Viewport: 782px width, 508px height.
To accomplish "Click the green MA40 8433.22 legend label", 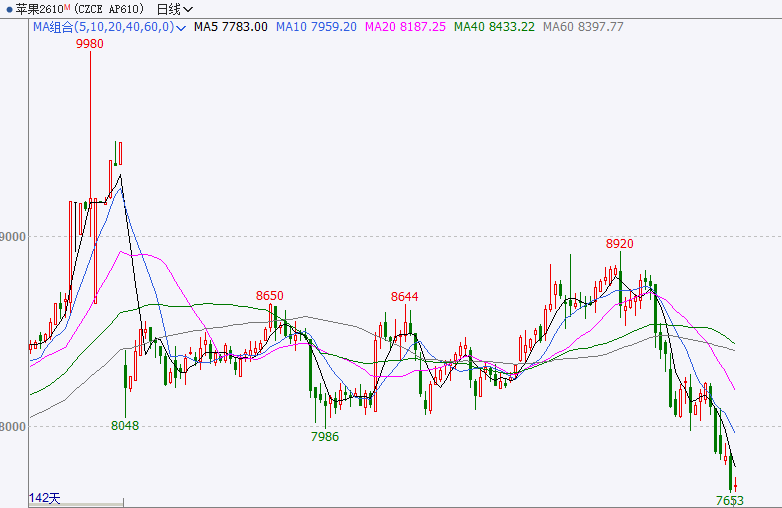I will pos(494,27).
